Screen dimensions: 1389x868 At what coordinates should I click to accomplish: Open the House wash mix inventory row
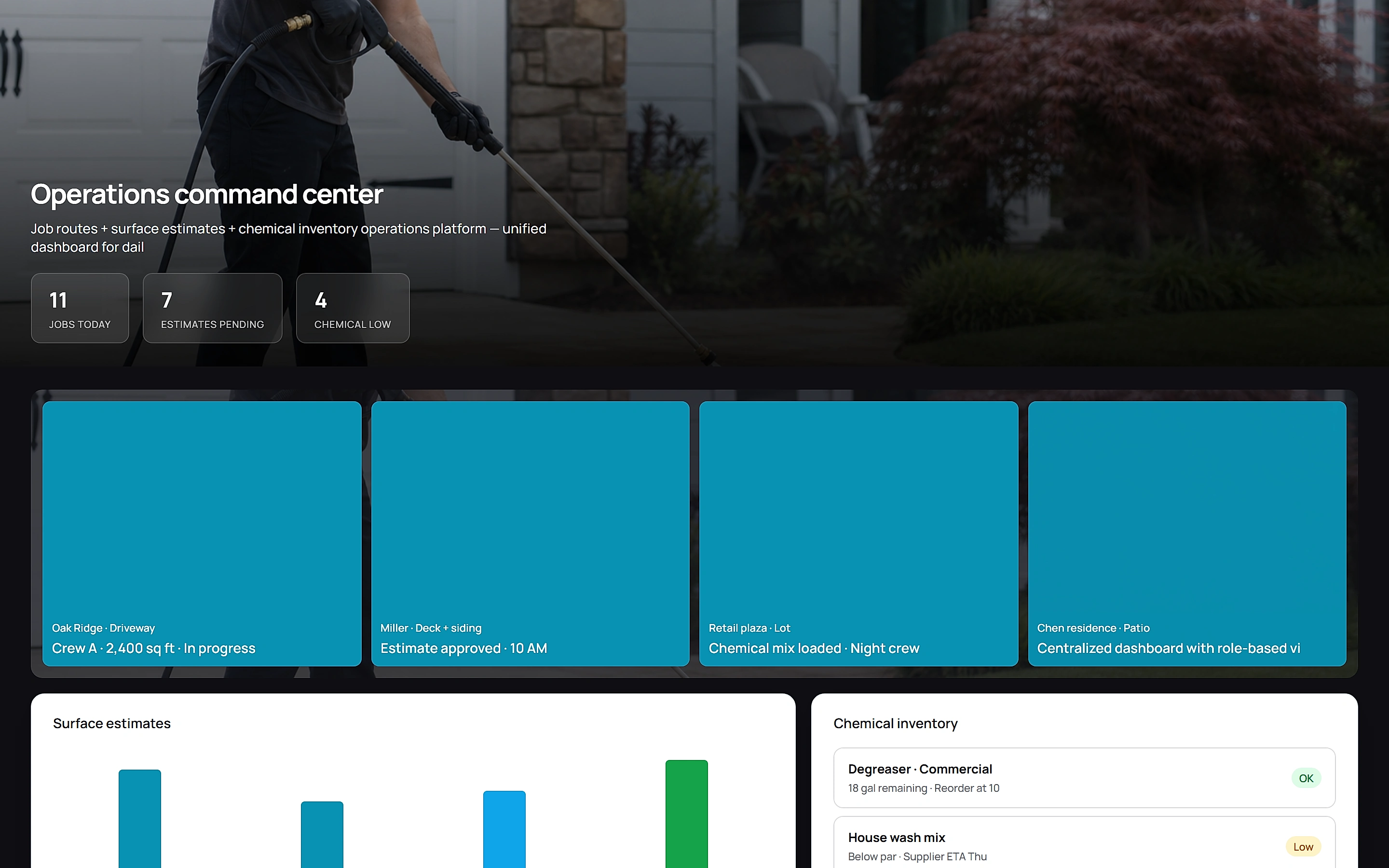[1084, 843]
